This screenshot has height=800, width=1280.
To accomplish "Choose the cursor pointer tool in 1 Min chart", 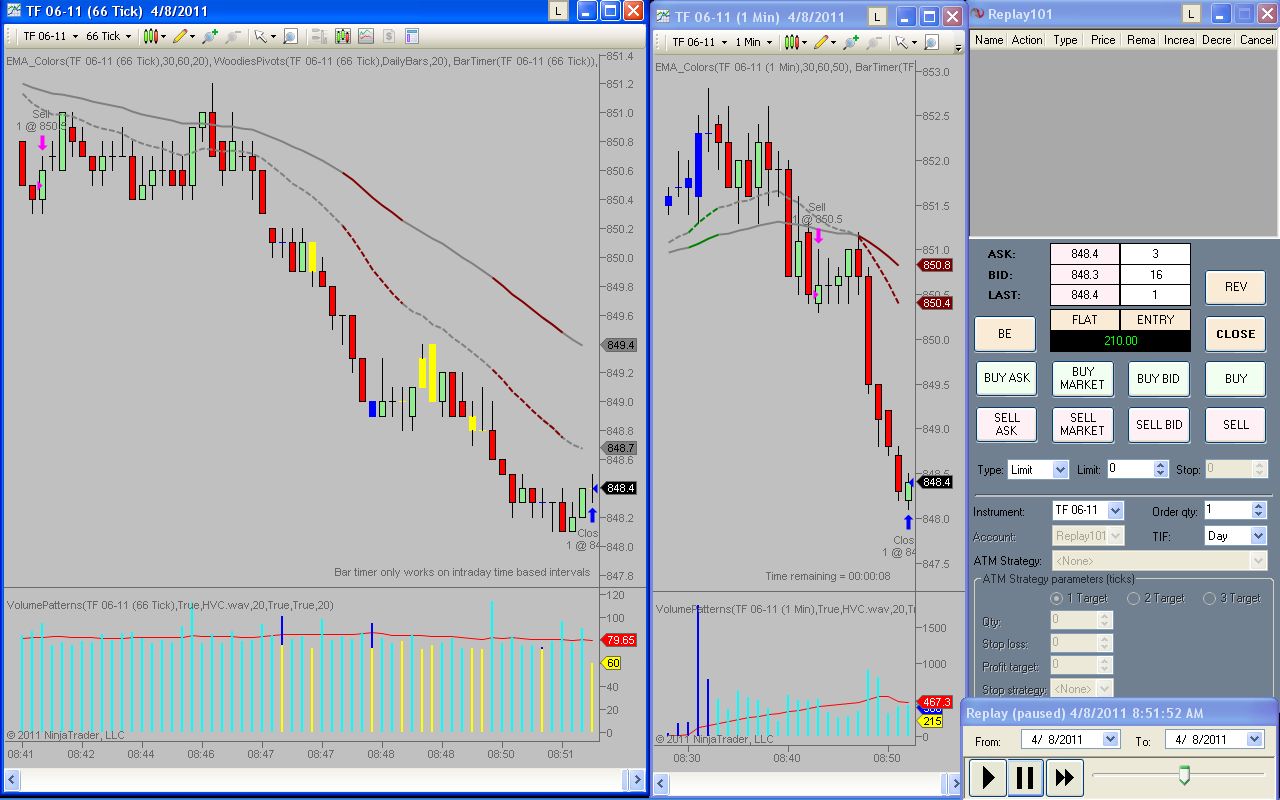I will click(x=905, y=42).
